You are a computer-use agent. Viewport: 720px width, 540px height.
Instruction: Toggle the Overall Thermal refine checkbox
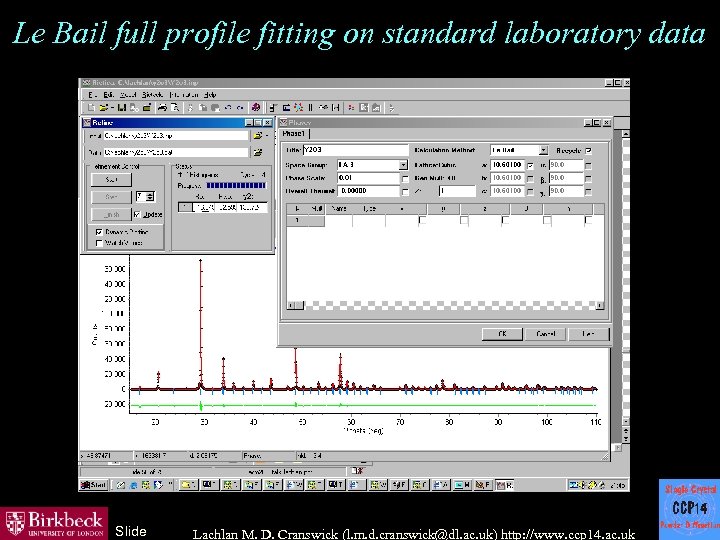405,191
